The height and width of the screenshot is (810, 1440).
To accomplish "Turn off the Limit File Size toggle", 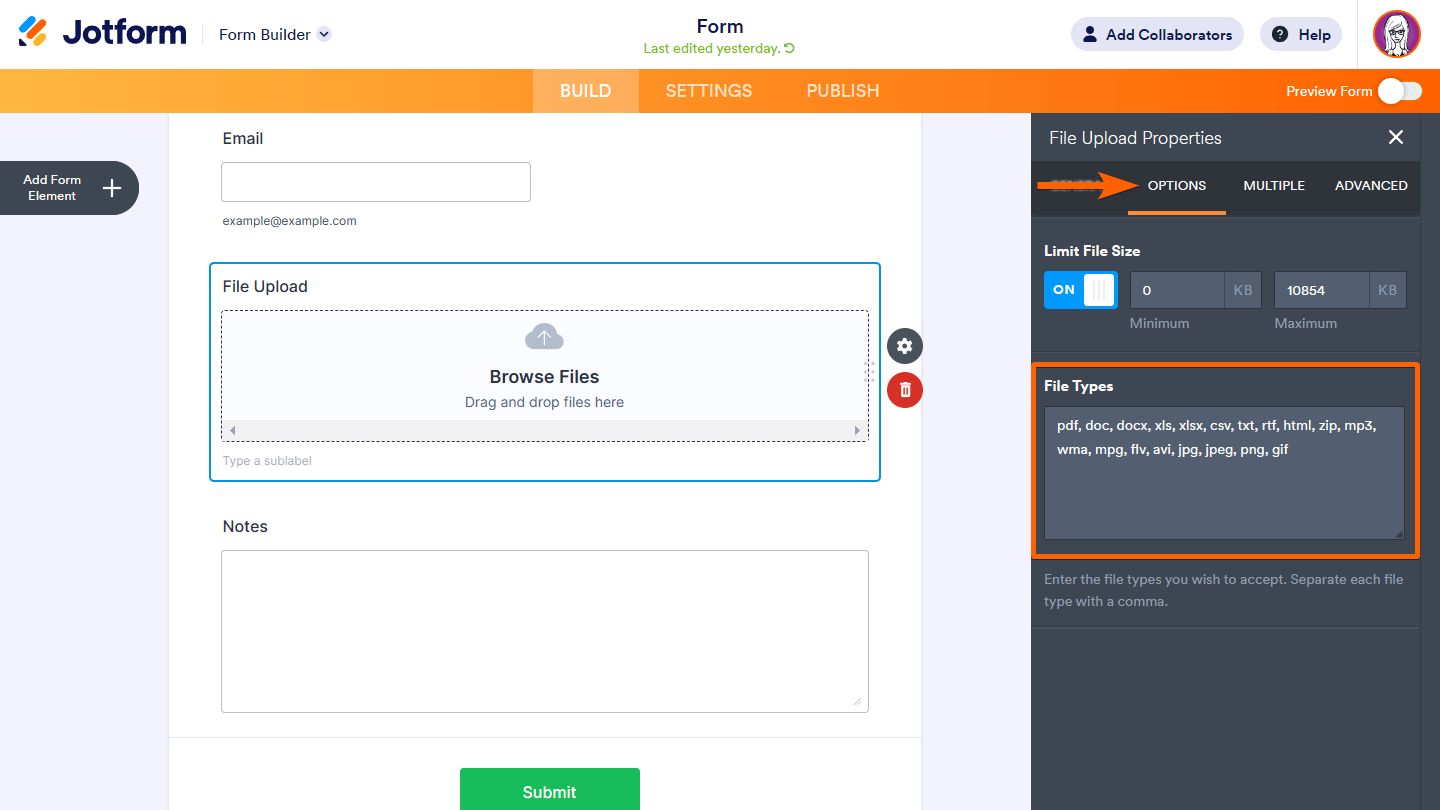I will (x=1080, y=290).
